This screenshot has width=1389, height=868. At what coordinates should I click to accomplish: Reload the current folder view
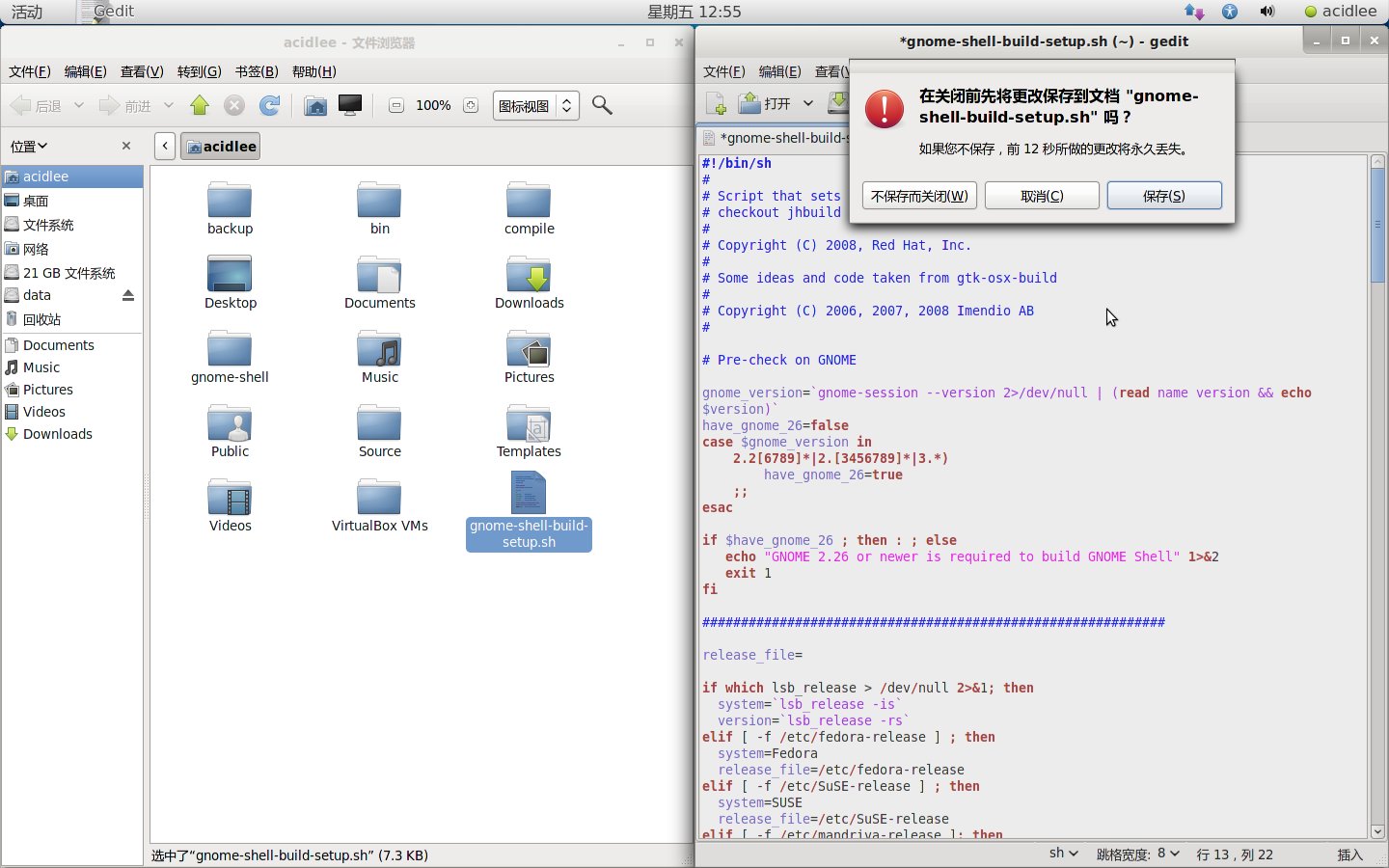[x=270, y=106]
